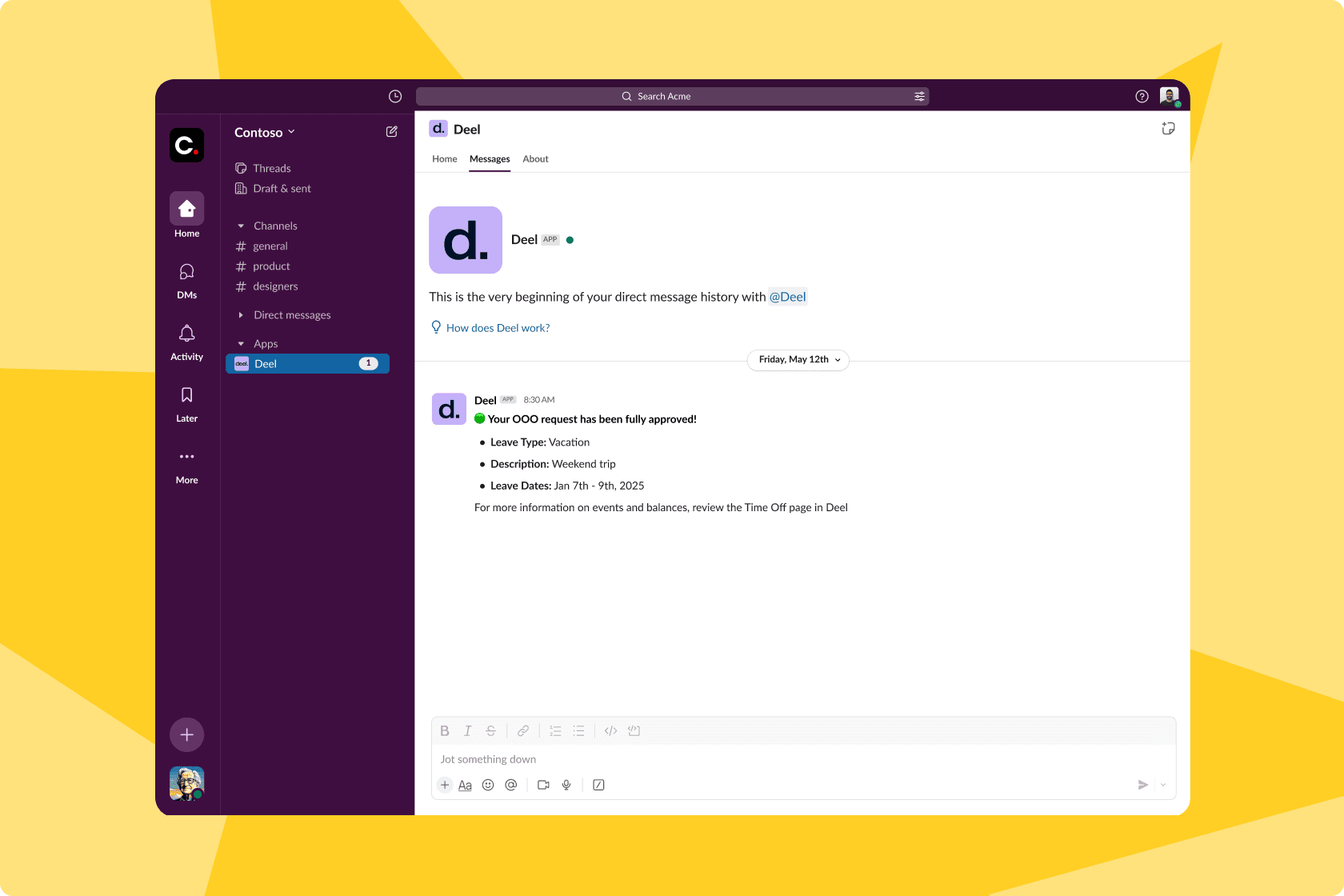Click the Search Acme input field

(672, 96)
